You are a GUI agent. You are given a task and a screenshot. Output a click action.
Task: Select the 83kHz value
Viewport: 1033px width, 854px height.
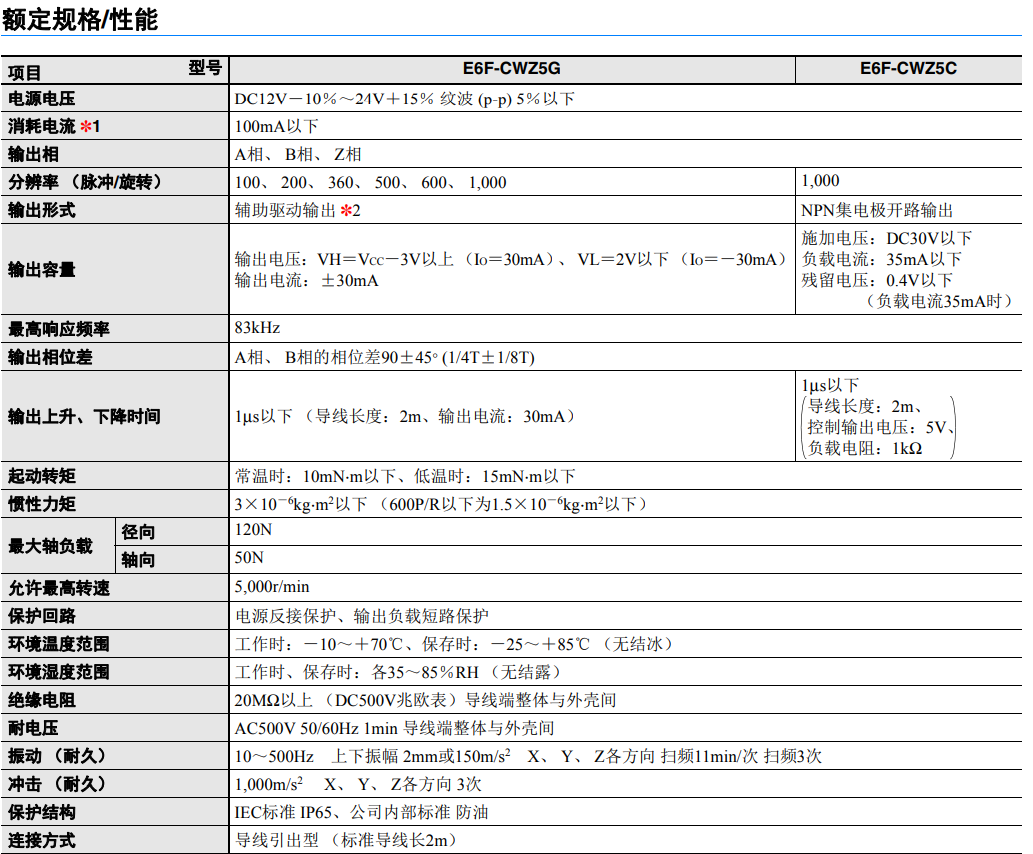tap(258, 327)
